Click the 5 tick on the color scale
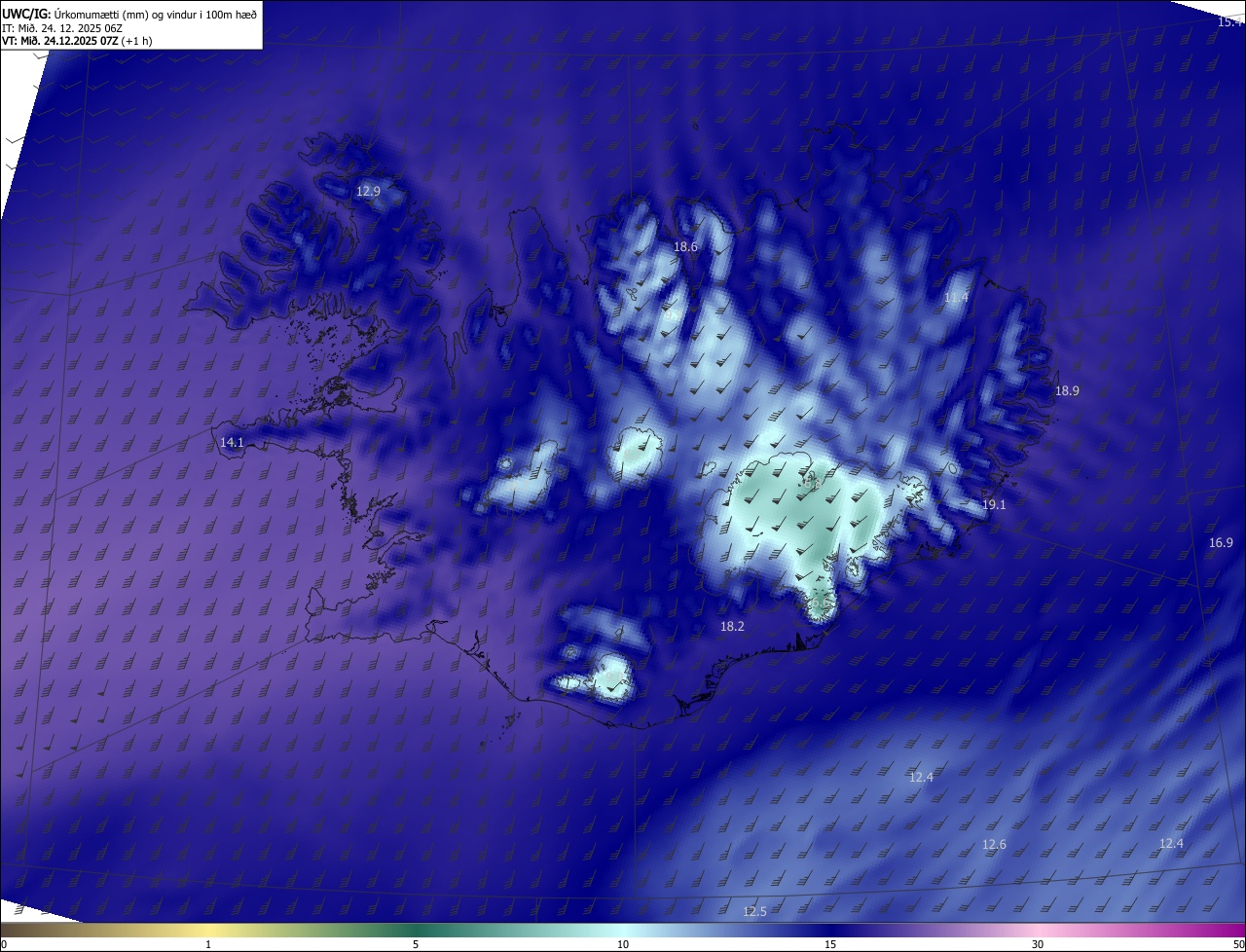The width and height of the screenshot is (1246, 952). [416, 944]
